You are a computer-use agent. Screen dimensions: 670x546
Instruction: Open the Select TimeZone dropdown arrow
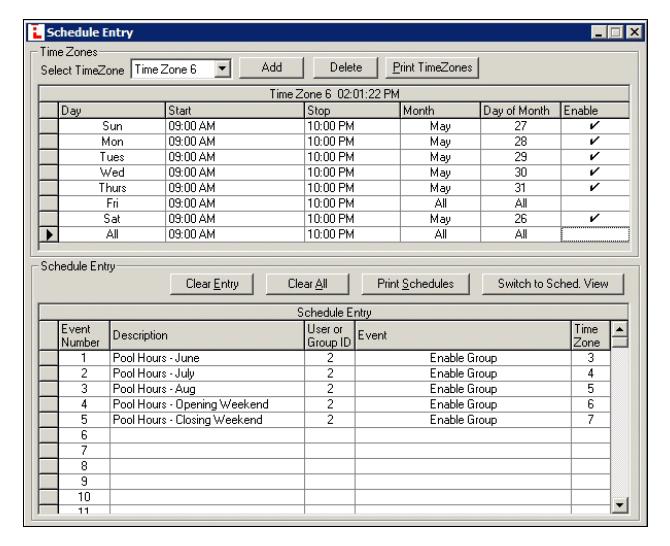222,69
